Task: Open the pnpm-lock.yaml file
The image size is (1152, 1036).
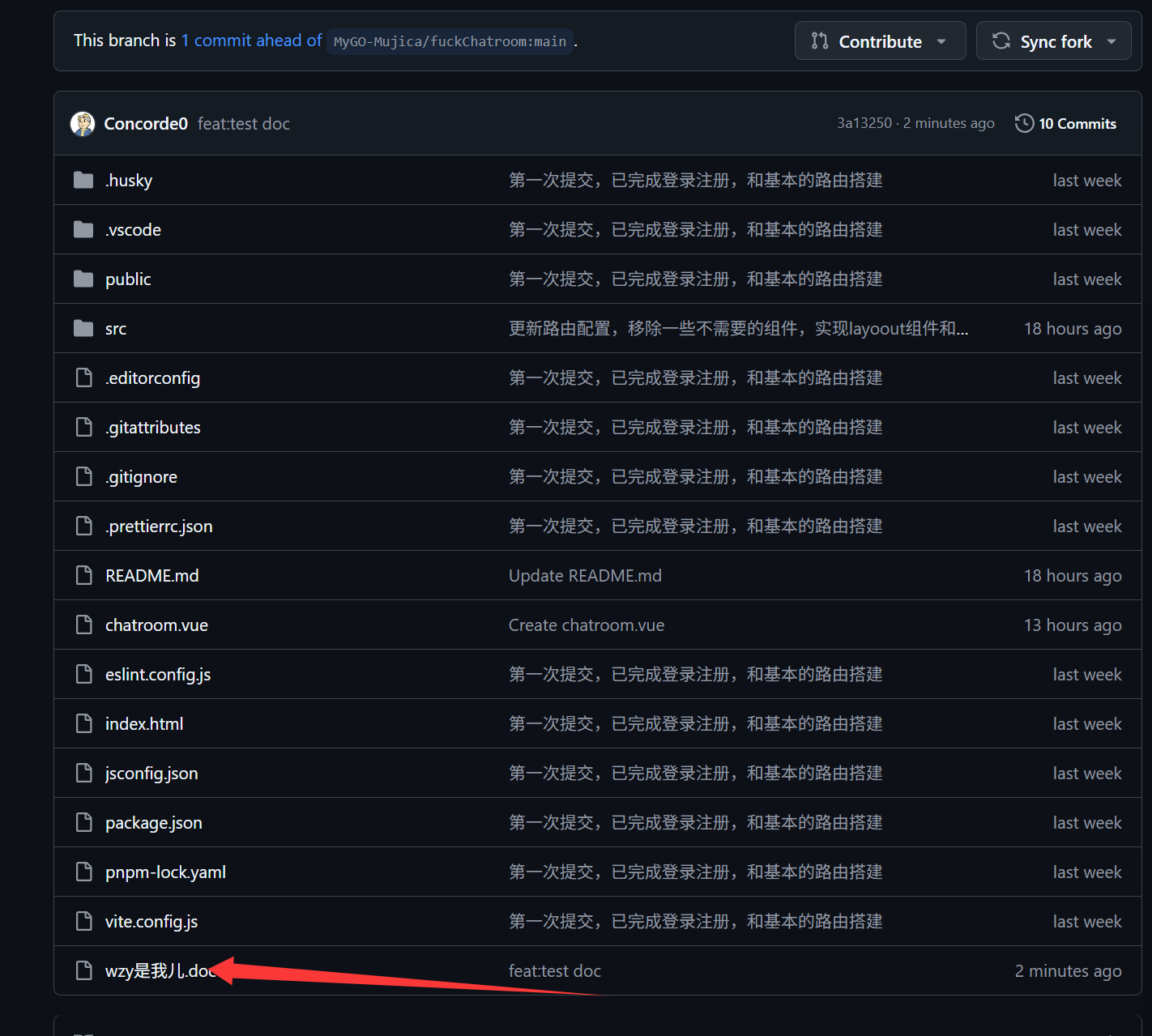Action: pyautogui.click(x=165, y=872)
